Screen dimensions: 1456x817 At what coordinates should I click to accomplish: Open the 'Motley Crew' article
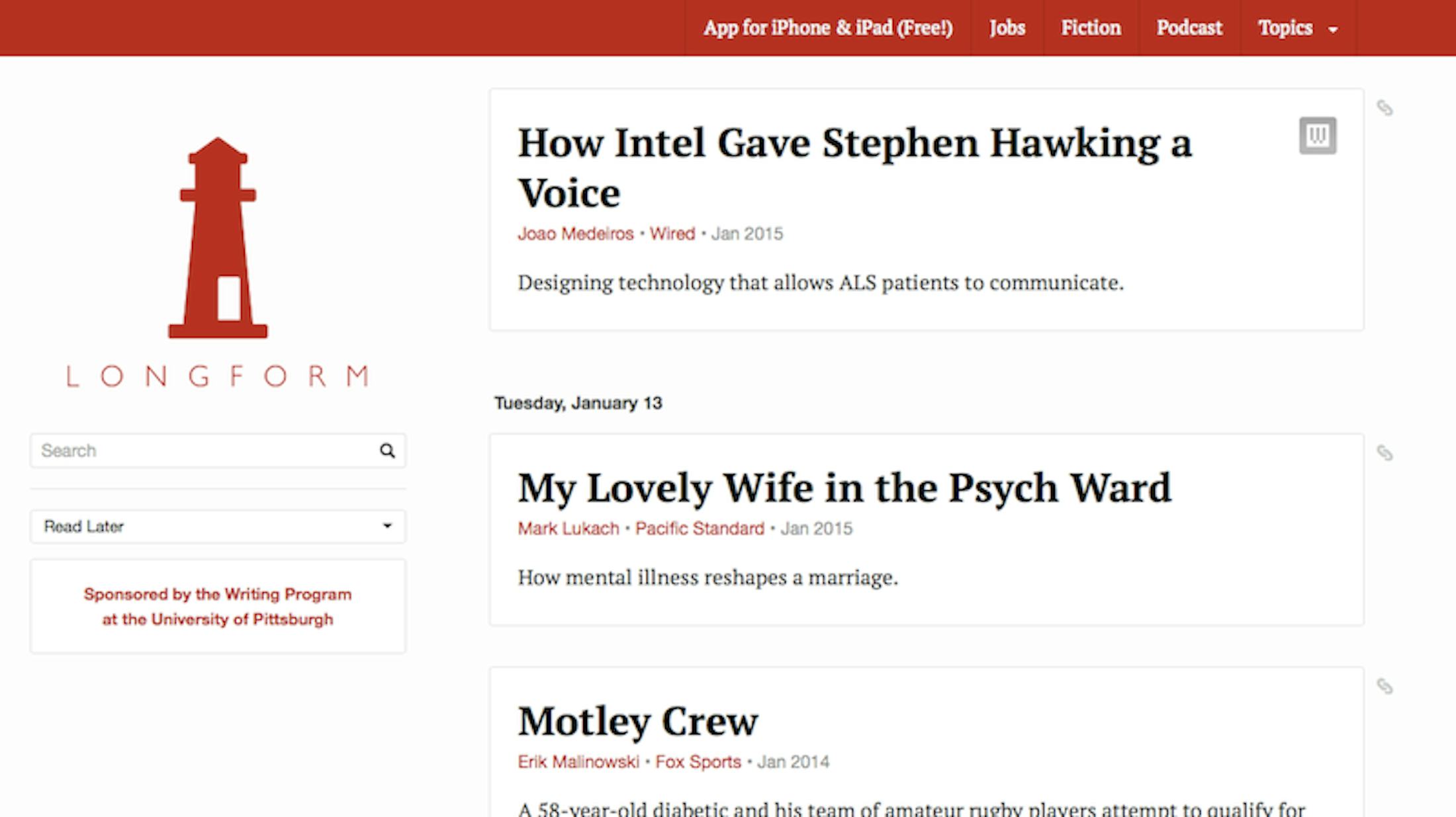(x=637, y=722)
